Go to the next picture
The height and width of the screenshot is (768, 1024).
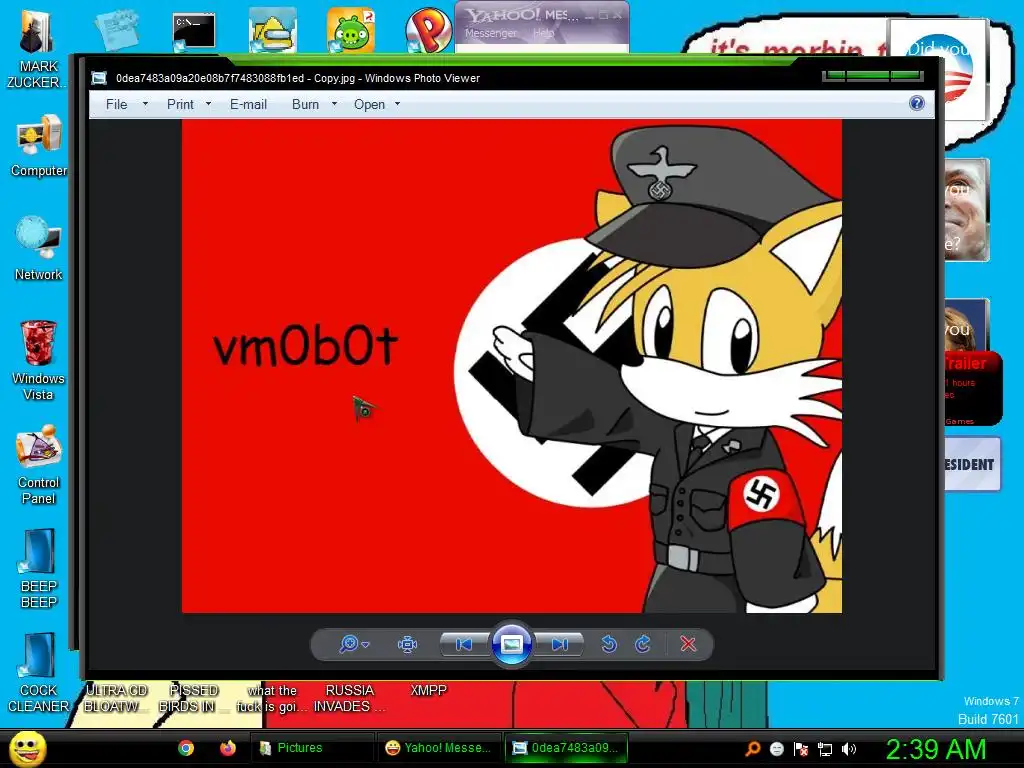click(x=560, y=645)
